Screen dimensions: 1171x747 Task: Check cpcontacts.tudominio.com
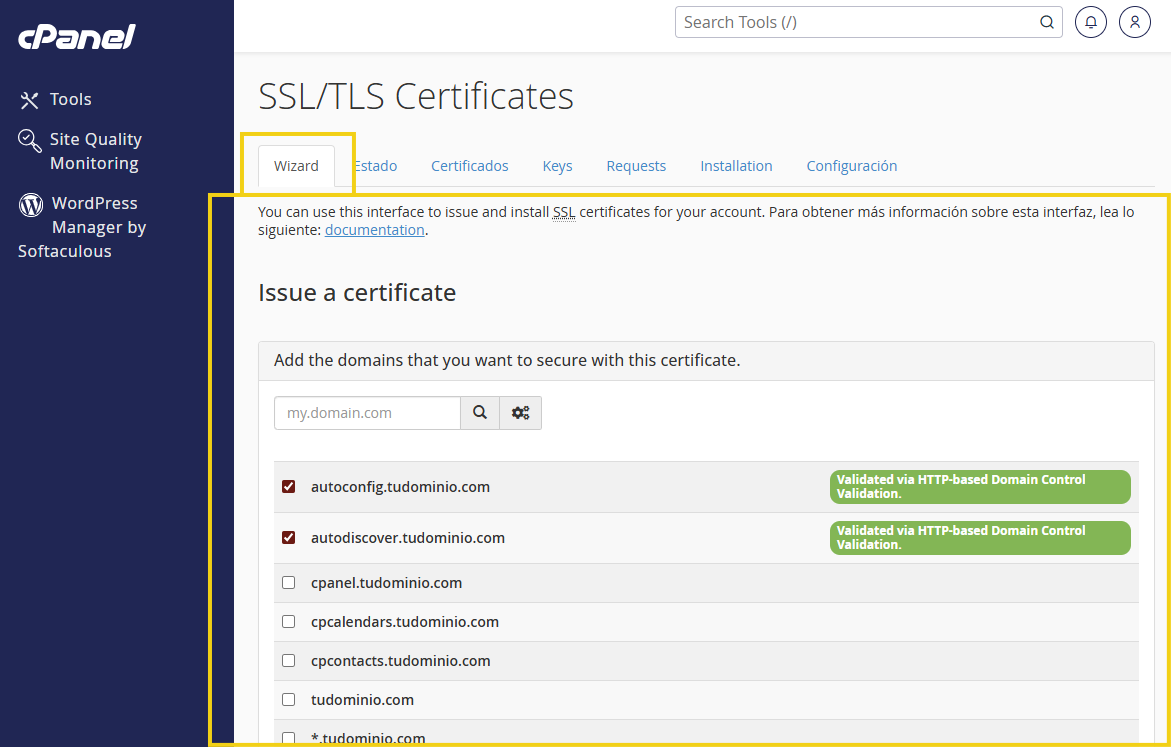pos(288,660)
